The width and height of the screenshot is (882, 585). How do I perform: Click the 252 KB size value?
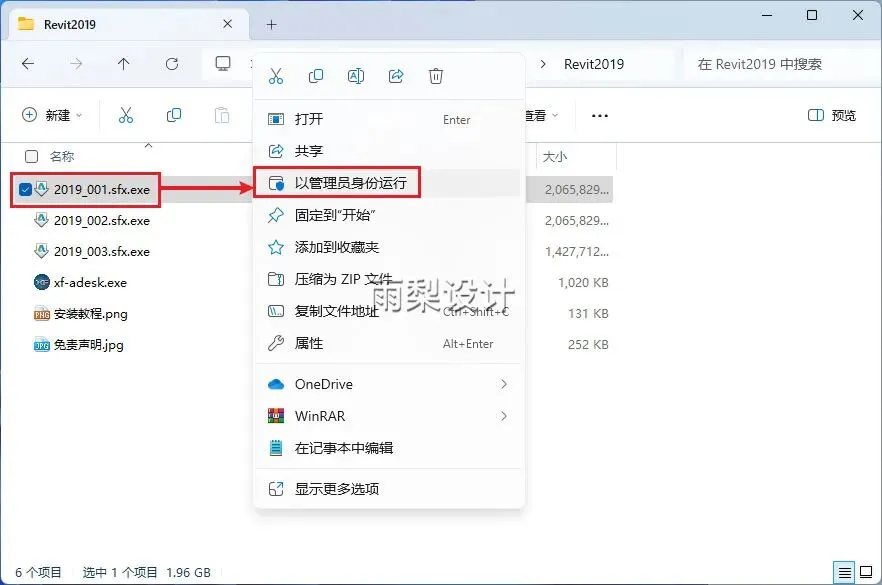pos(588,344)
